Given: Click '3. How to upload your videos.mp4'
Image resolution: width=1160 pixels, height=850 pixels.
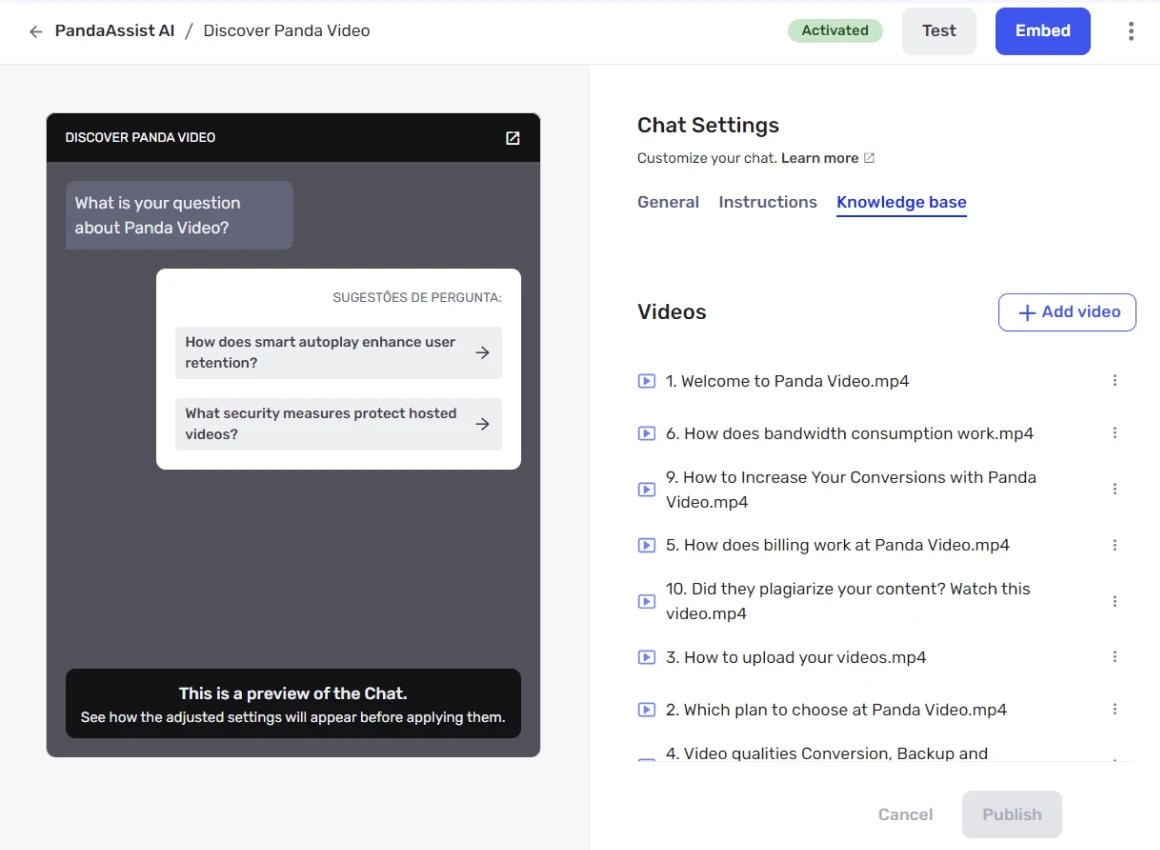Looking at the screenshot, I should (795, 658).
